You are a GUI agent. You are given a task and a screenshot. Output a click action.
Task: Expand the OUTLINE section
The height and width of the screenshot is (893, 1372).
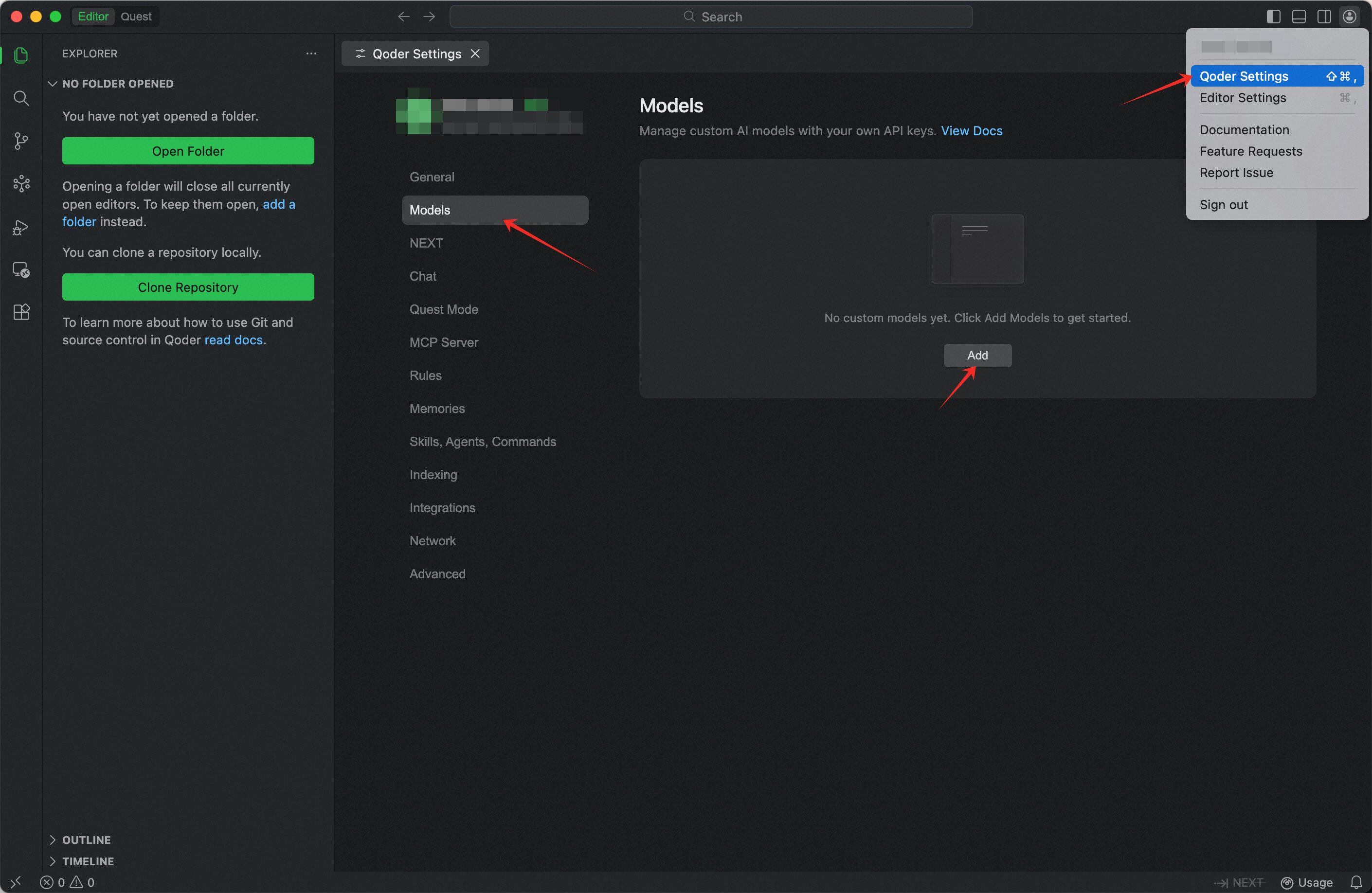tap(87, 839)
